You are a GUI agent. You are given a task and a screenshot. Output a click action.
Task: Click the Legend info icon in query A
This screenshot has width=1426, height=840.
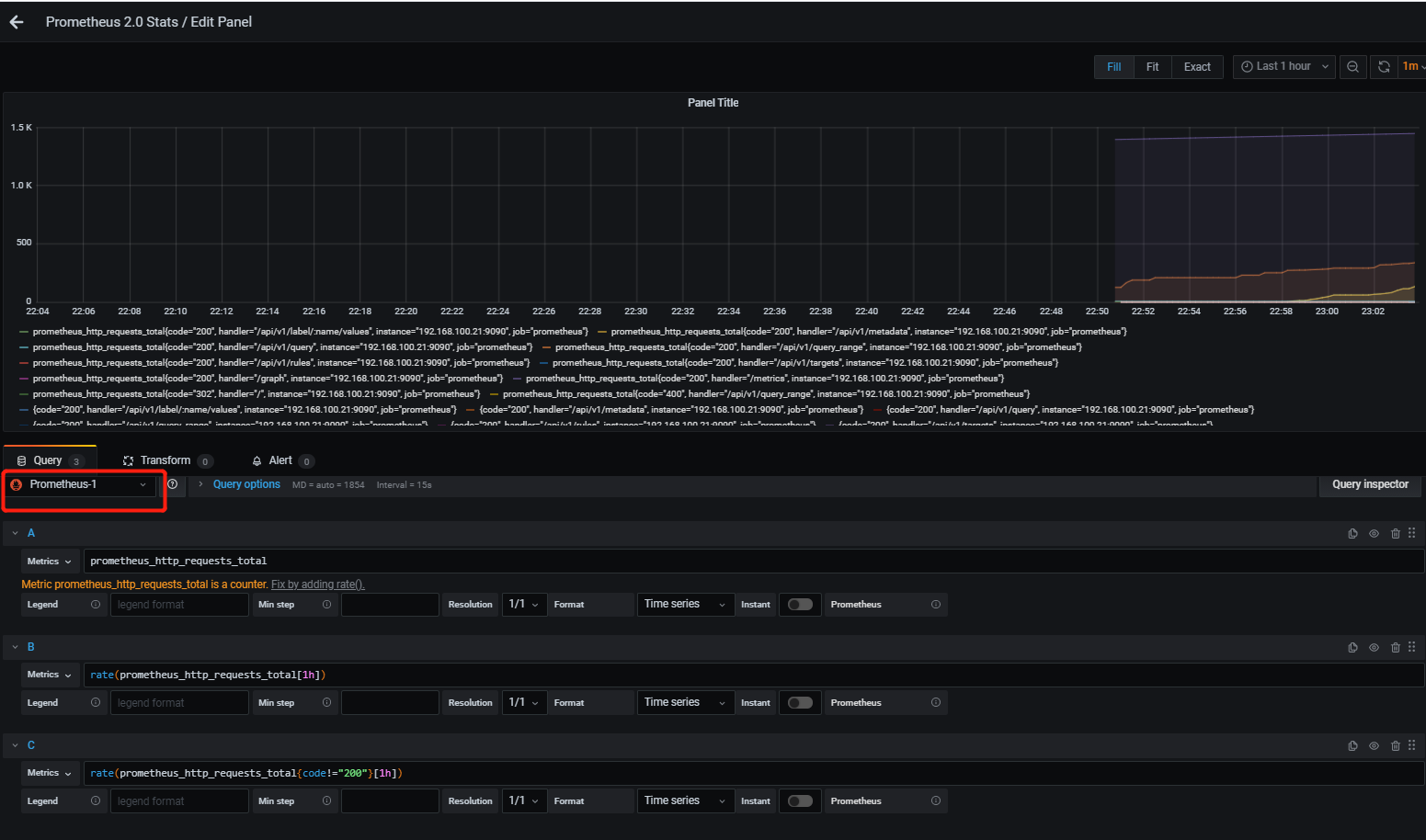[96, 605]
